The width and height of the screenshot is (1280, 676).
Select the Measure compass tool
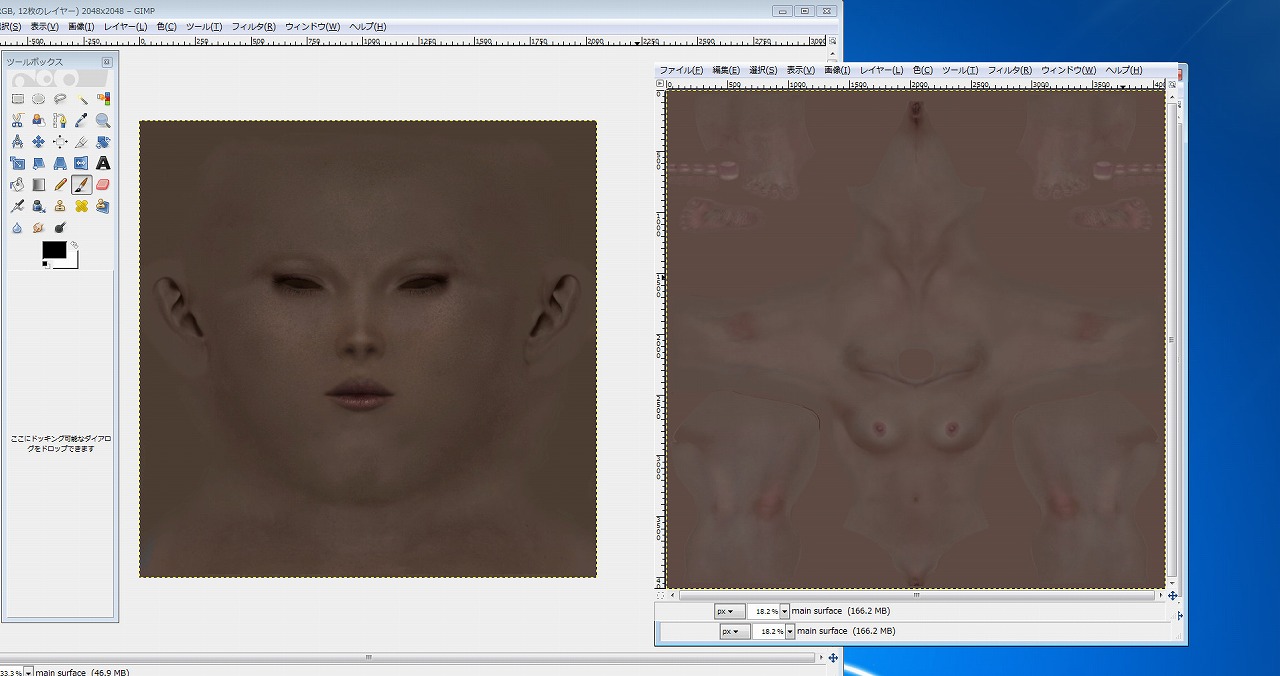17,142
